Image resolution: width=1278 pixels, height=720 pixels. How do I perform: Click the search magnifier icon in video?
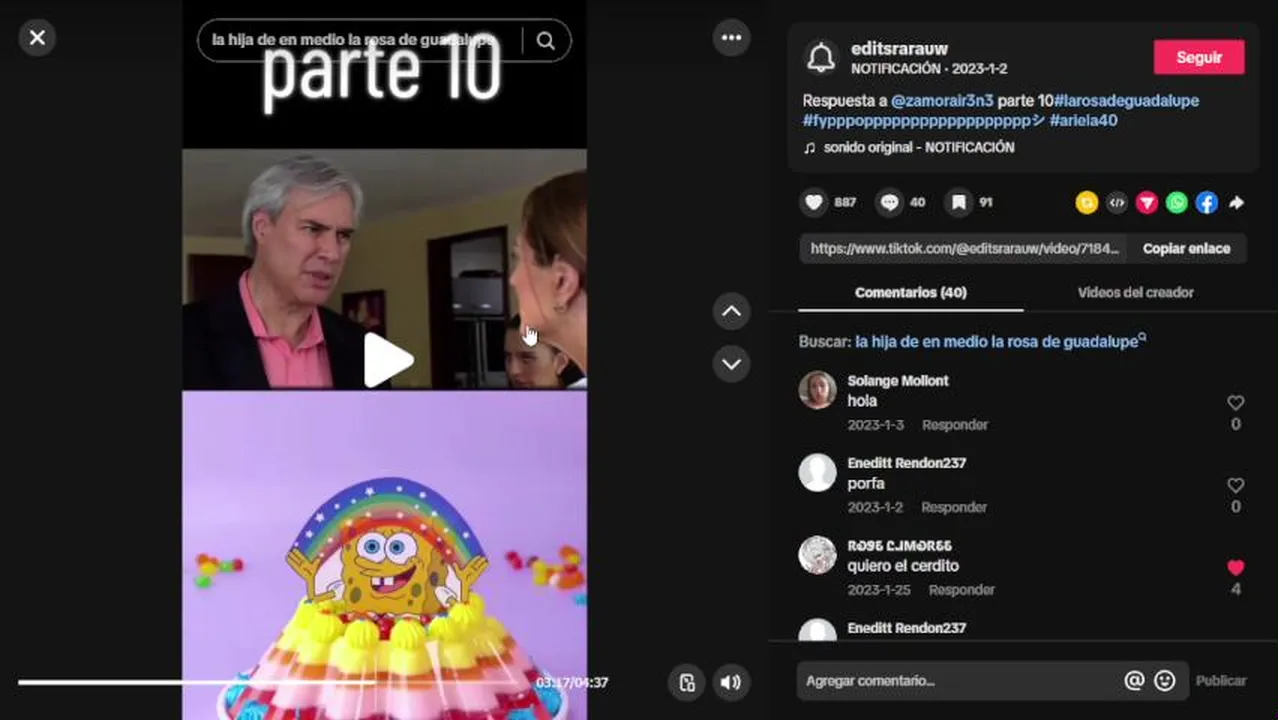coord(545,40)
